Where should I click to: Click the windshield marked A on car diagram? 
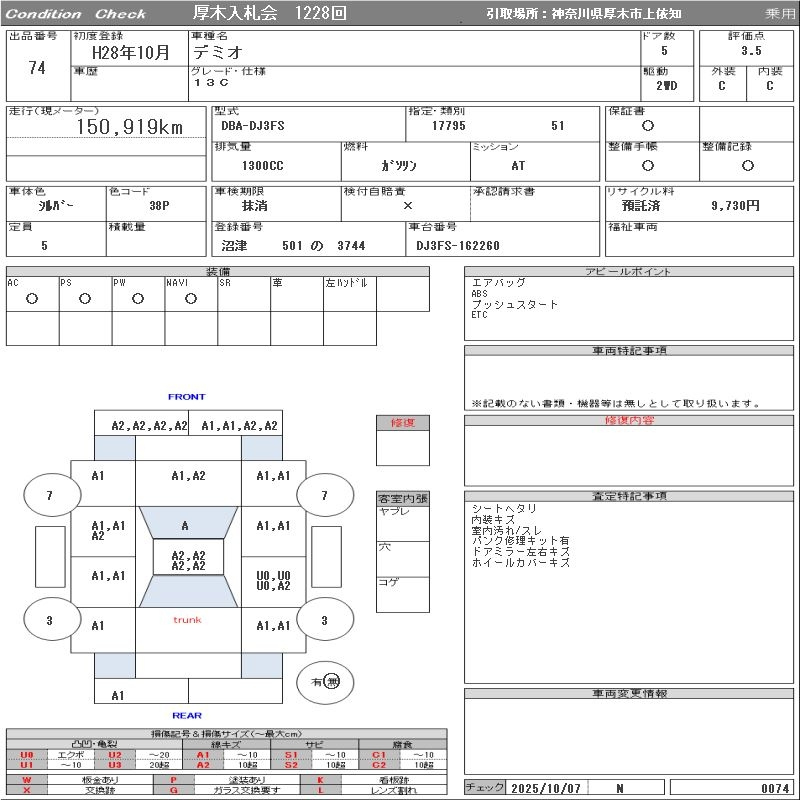pos(185,525)
